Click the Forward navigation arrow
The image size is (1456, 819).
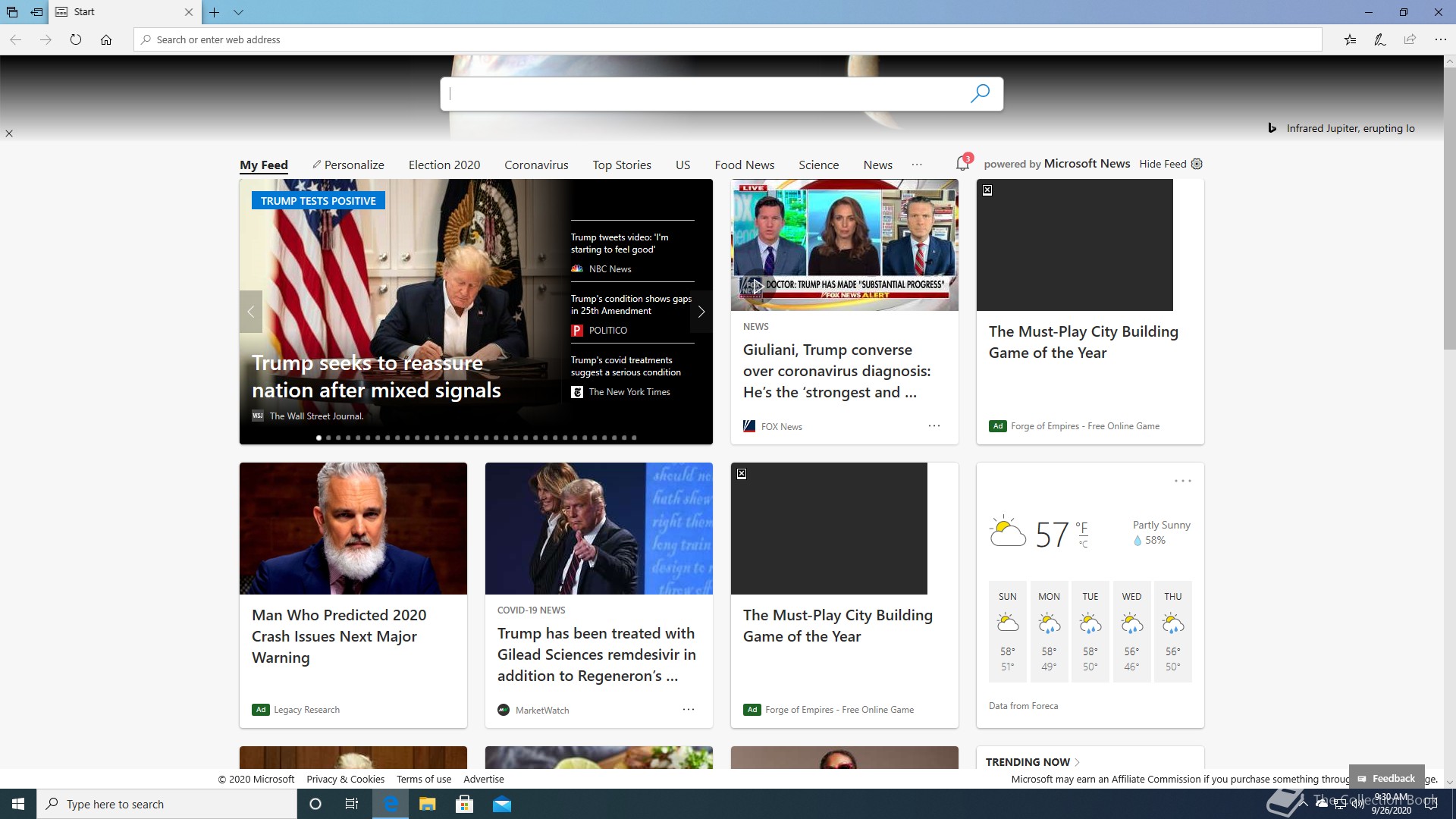[x=45, y=39]
